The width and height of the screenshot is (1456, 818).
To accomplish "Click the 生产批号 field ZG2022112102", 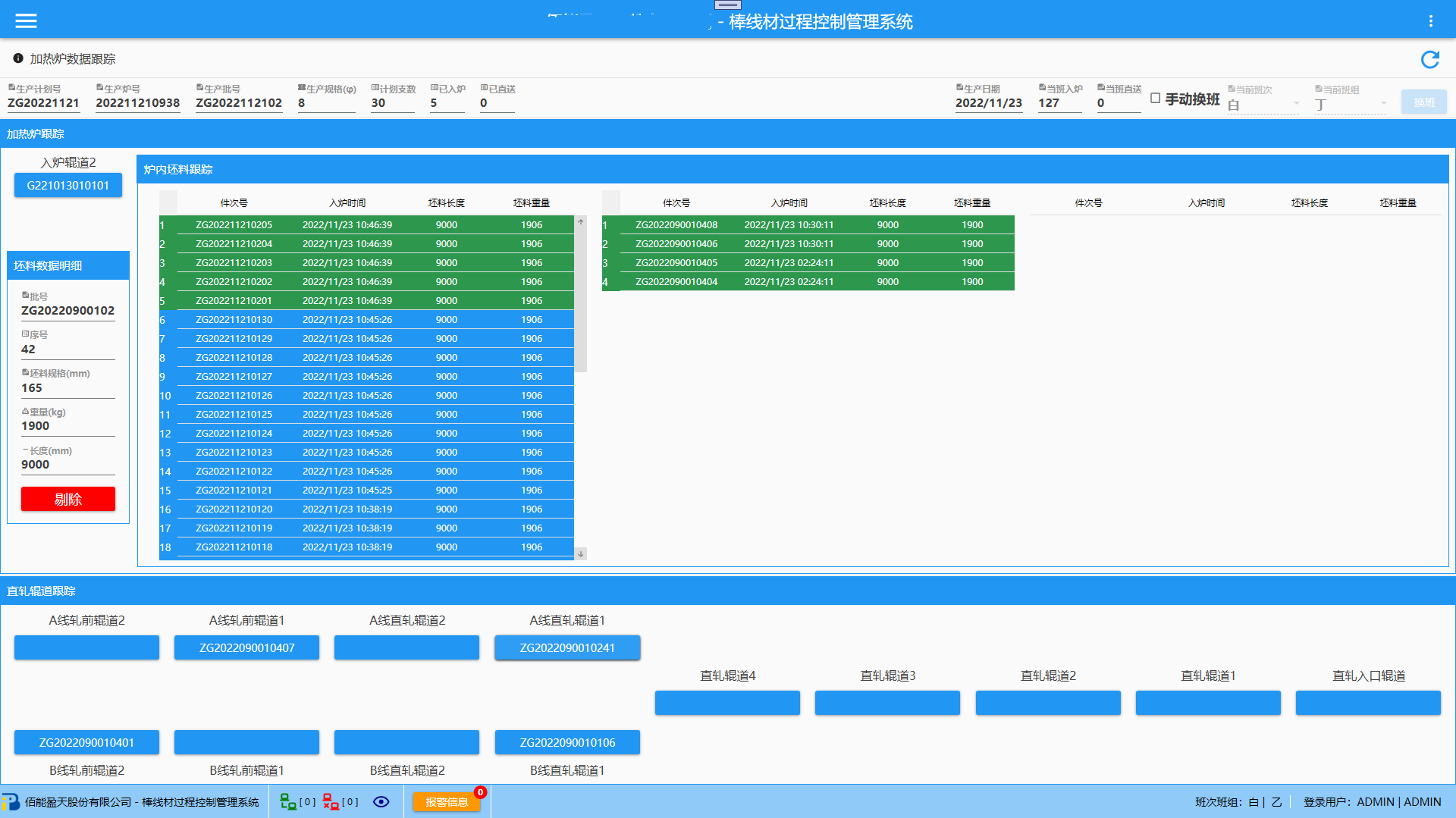I will pyautogui.click(x=239, y=103).
